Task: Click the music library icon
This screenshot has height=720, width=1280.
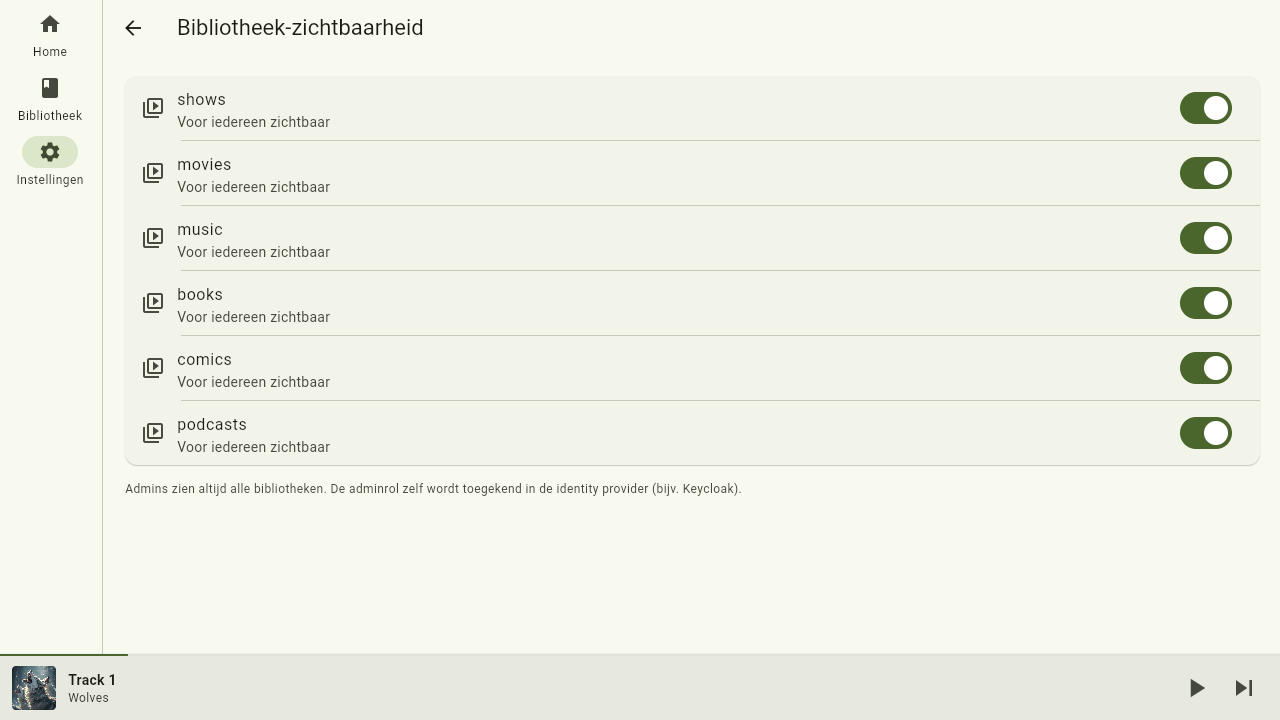Action: click(x=153, y=238)
